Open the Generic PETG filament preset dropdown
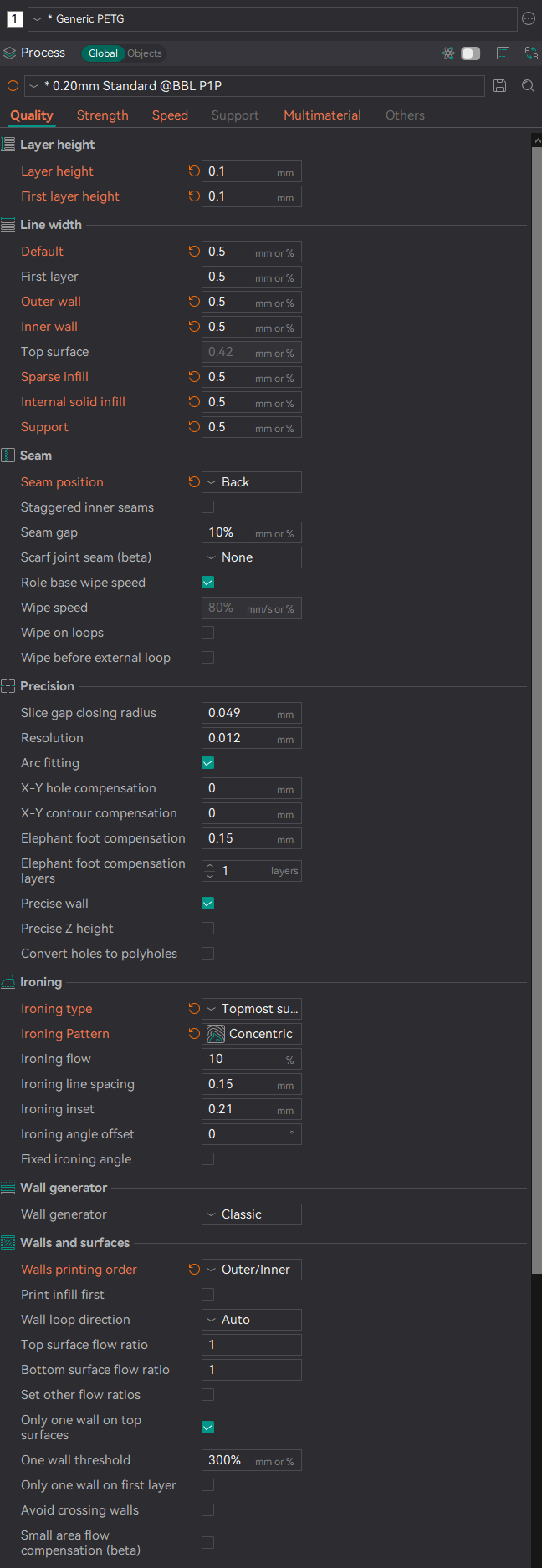The image size is (542, 1568). [273, 18]
